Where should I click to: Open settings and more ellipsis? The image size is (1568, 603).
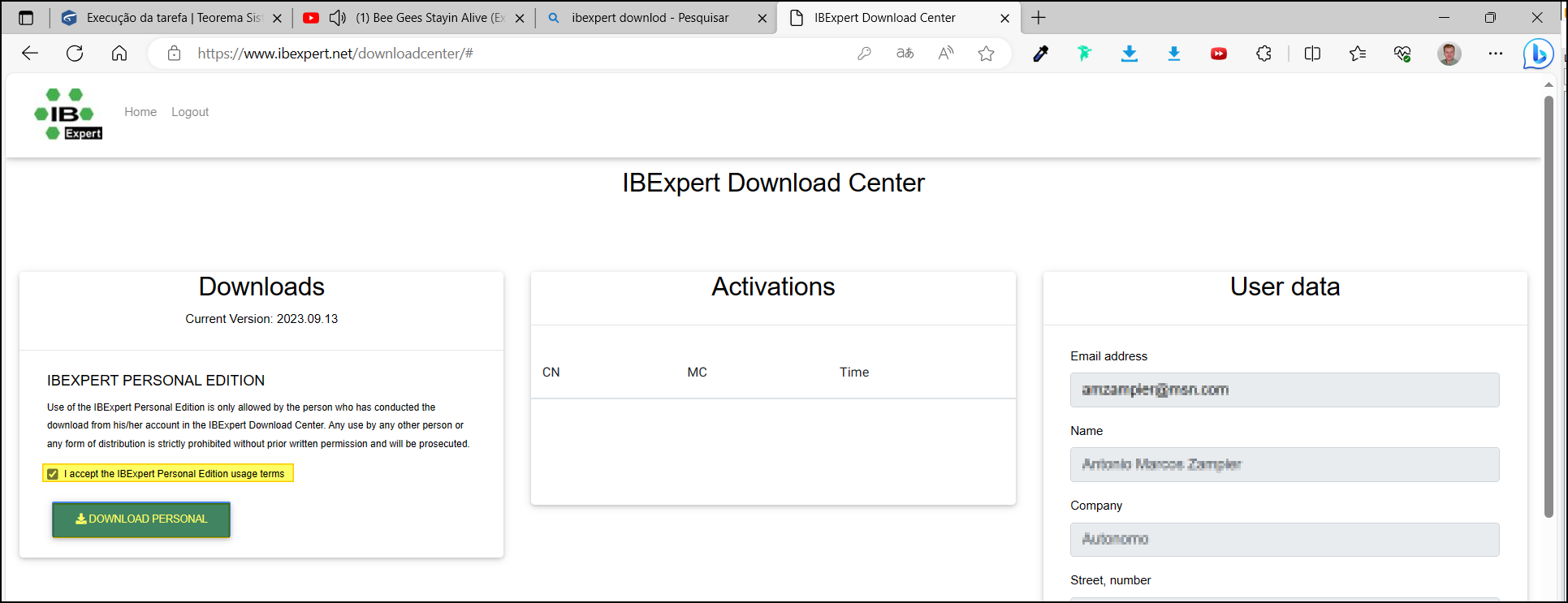[1495, 54]
